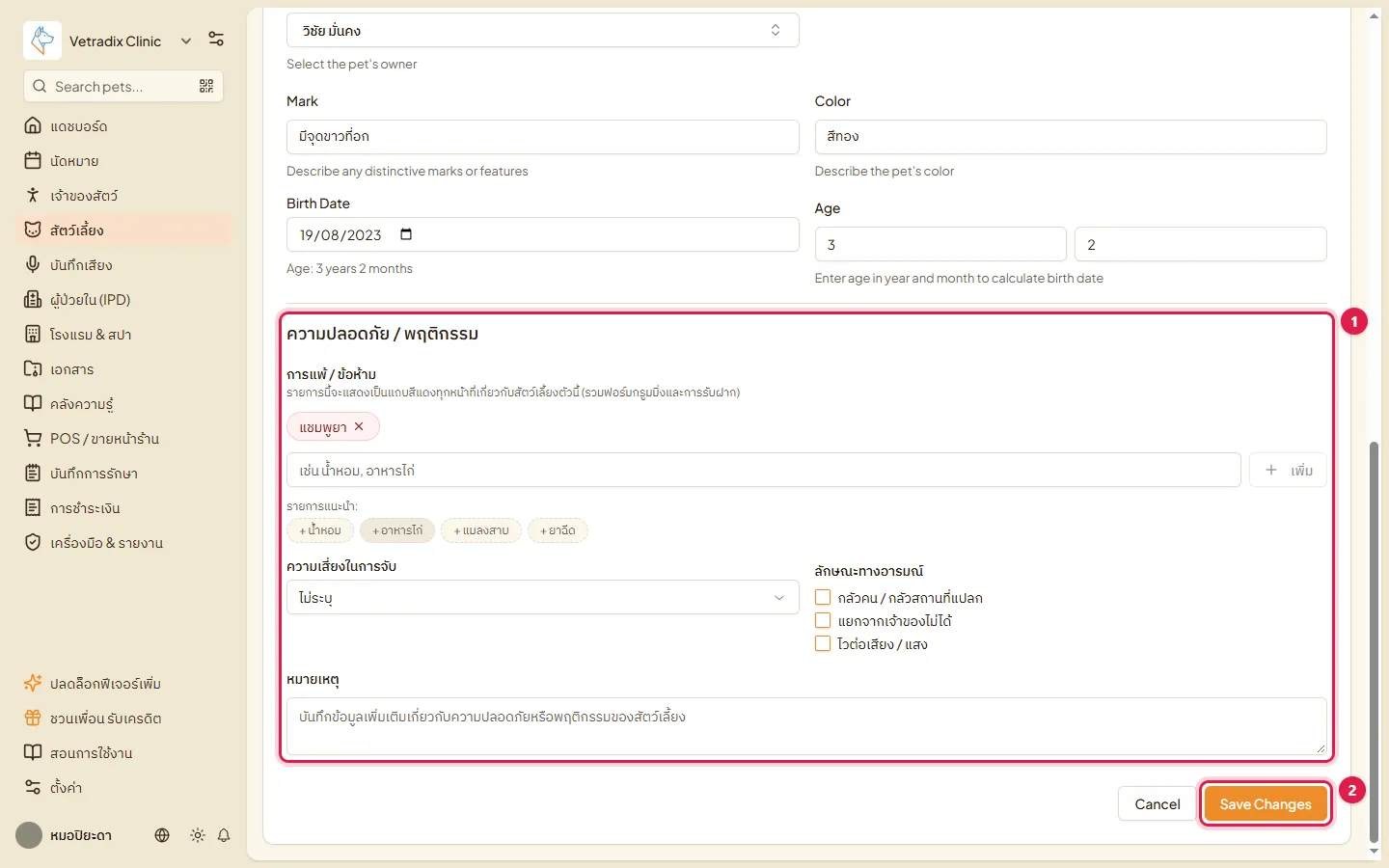Open สอนการใช้งาน book icon
Viewport: 1389px width, 868px height.
(33, 752)
